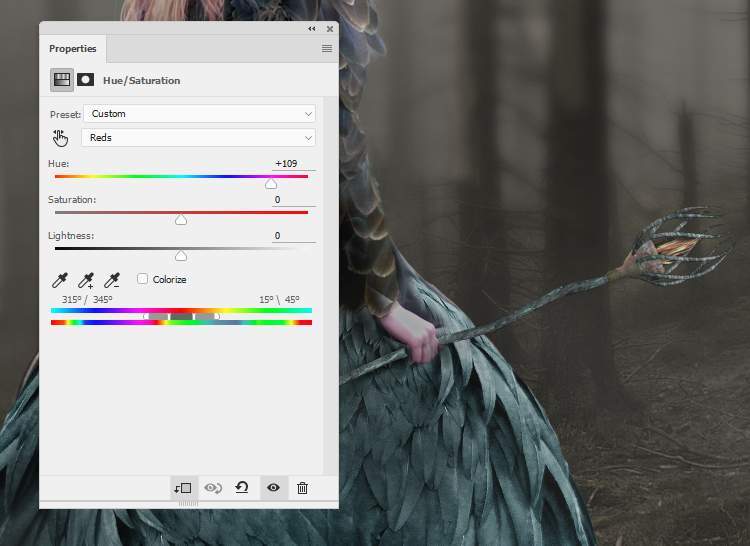Click the resize grip at the panel's bottom edge
This screenshot has width=750, height=546.
pyautogui.click(x=188, y=504)
